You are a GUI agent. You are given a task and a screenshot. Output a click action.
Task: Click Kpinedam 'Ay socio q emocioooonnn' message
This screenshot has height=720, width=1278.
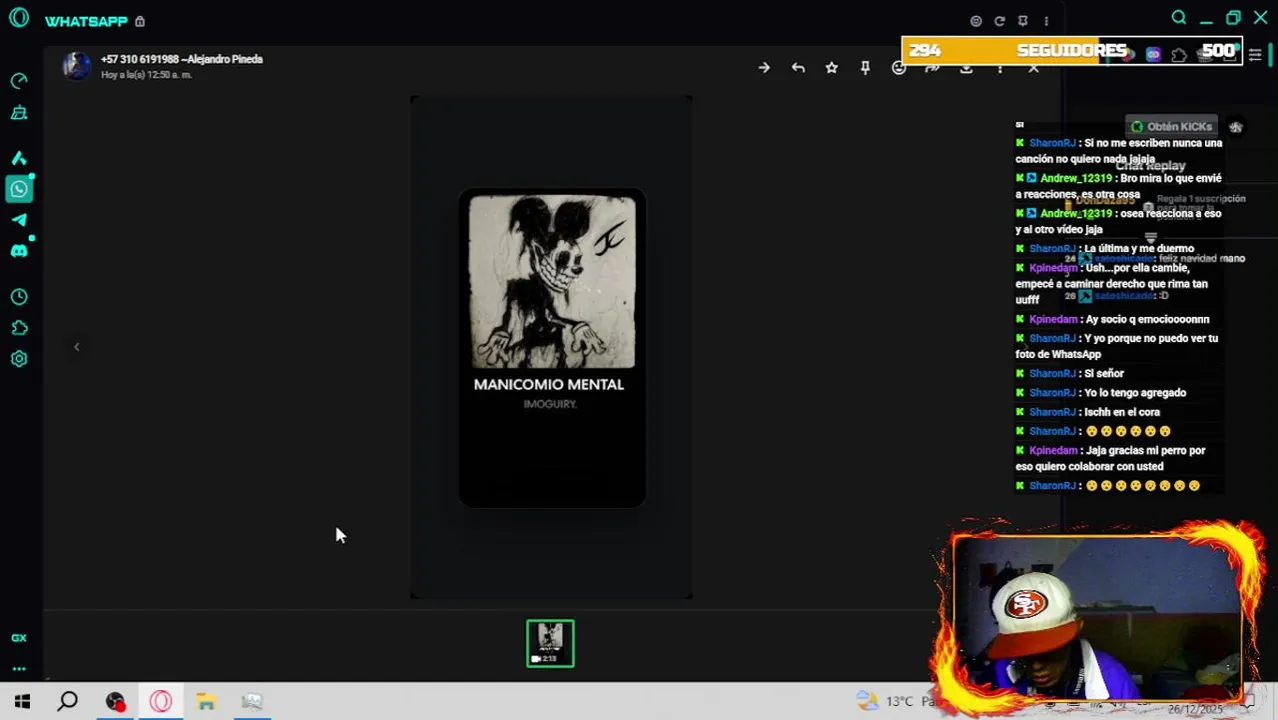[x=1112, y=319]
